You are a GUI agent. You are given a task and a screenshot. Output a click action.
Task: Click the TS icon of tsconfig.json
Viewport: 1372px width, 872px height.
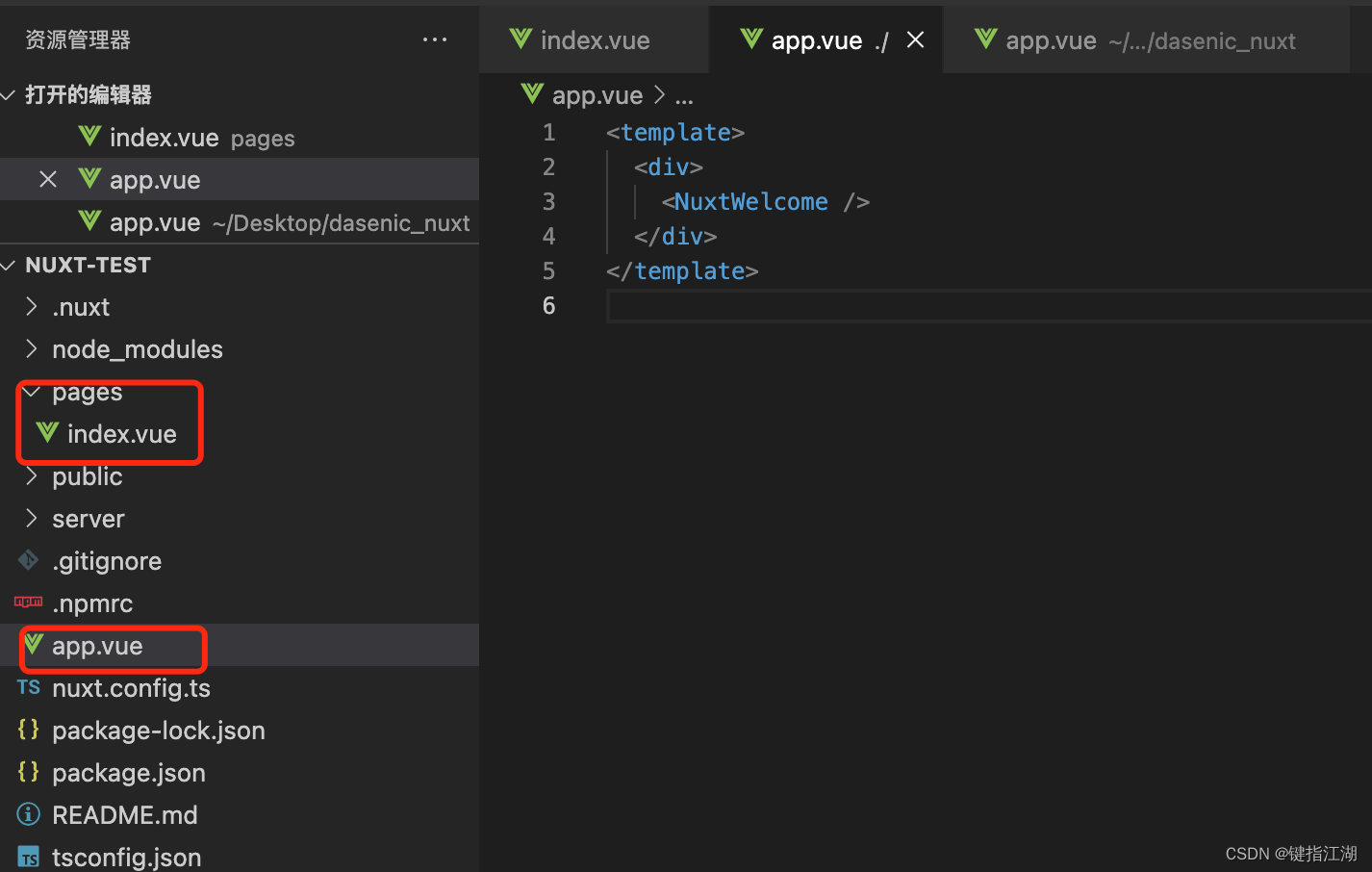[x=29, y=857]
